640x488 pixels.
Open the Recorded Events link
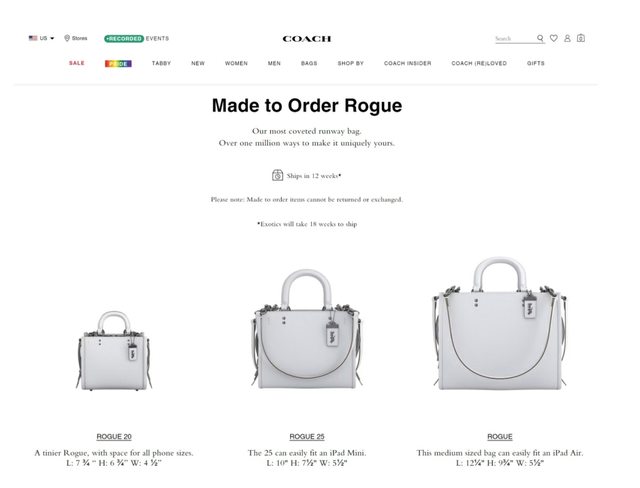[137, 39]
